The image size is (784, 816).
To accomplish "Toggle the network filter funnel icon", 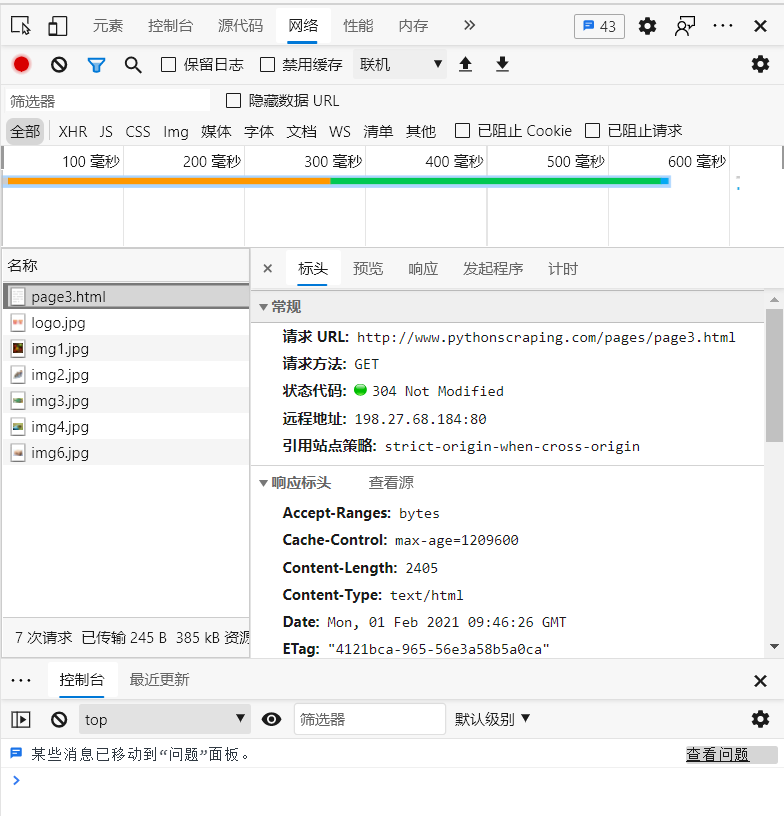I will click(96, 65).
